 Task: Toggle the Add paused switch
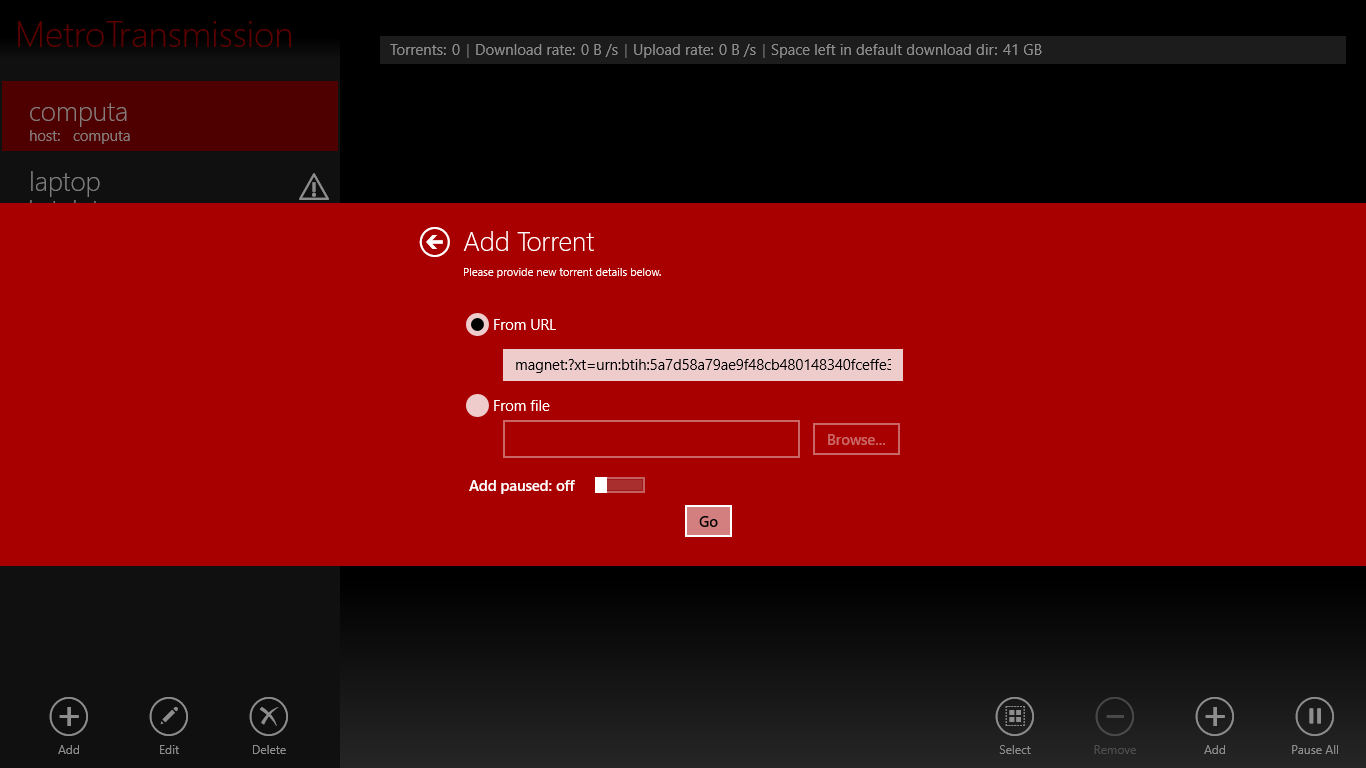pyautogui.click(x=619, y=485)
